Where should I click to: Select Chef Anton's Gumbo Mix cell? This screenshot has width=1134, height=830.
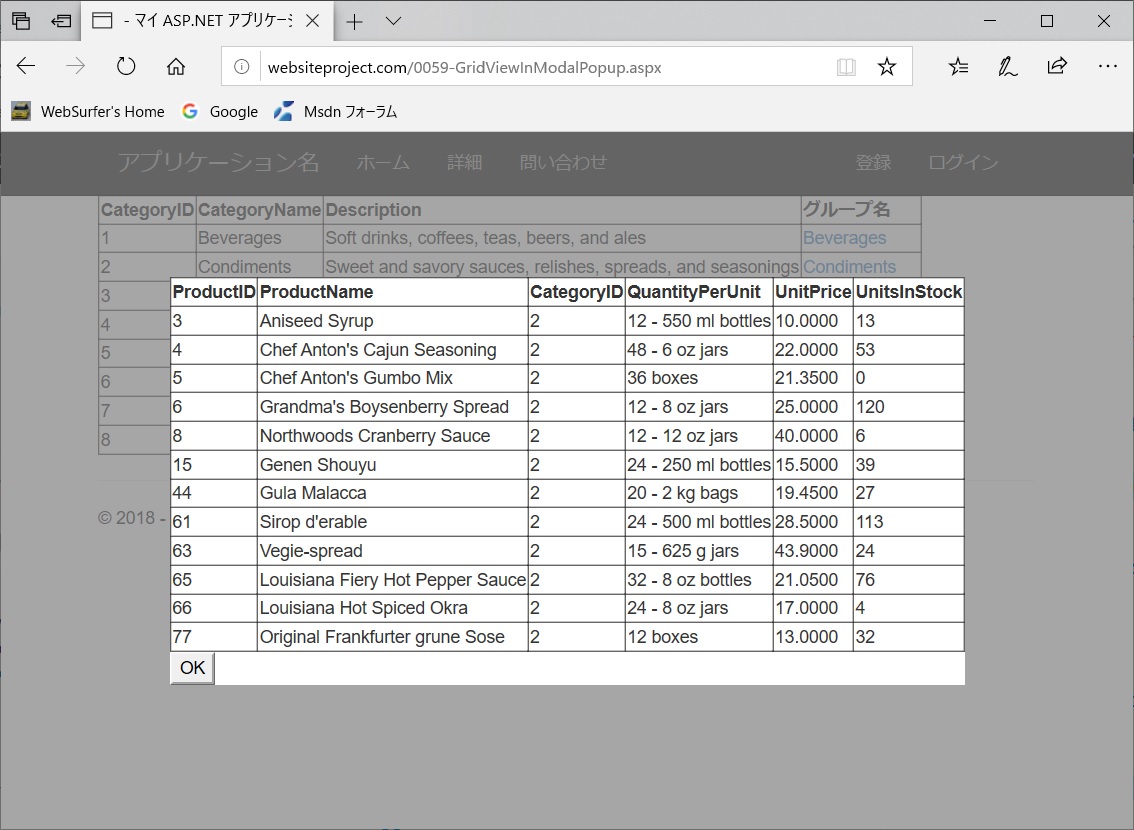click(x=393, y=378)
